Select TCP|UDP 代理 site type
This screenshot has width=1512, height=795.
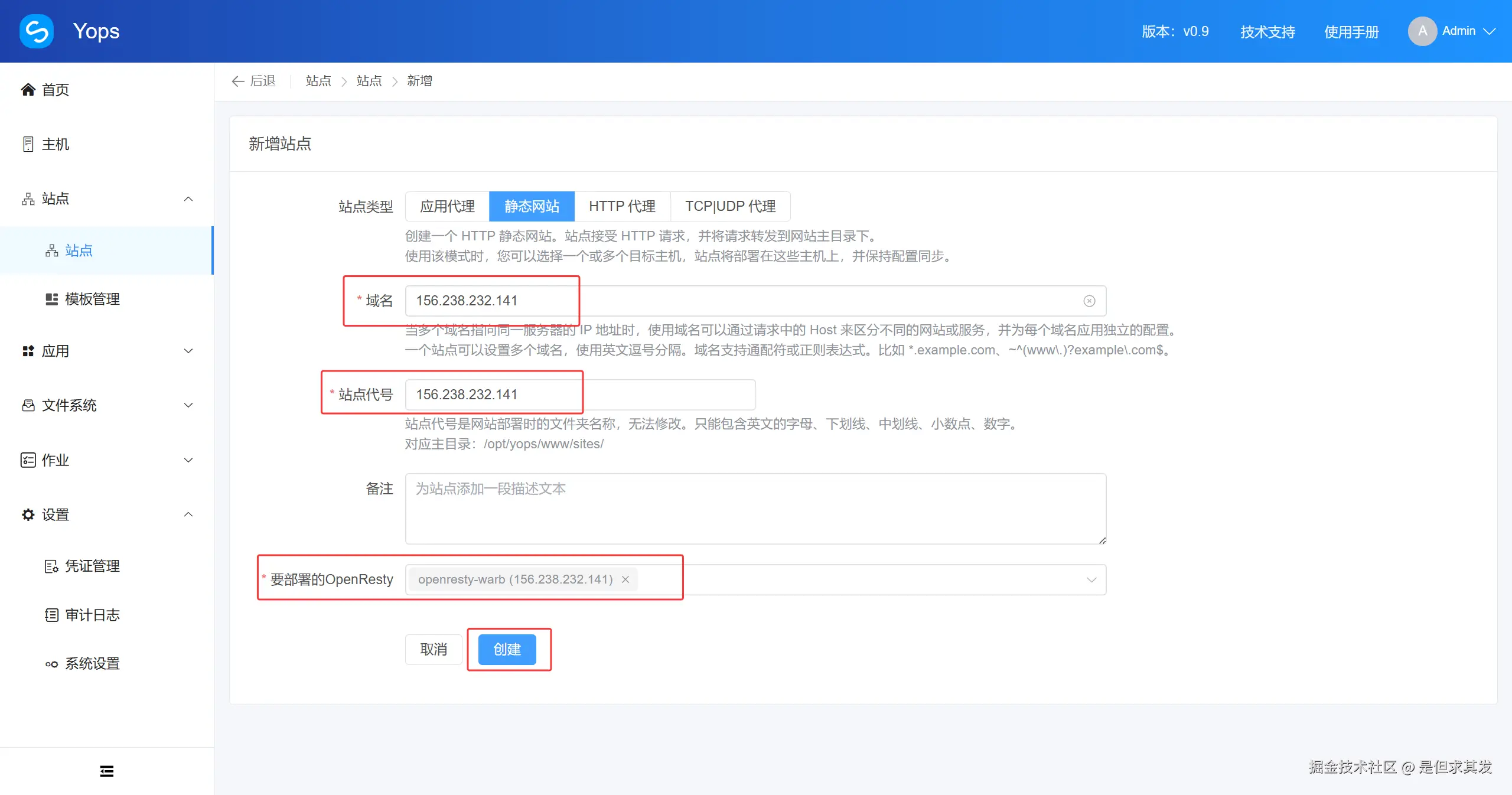click(730, 206)
